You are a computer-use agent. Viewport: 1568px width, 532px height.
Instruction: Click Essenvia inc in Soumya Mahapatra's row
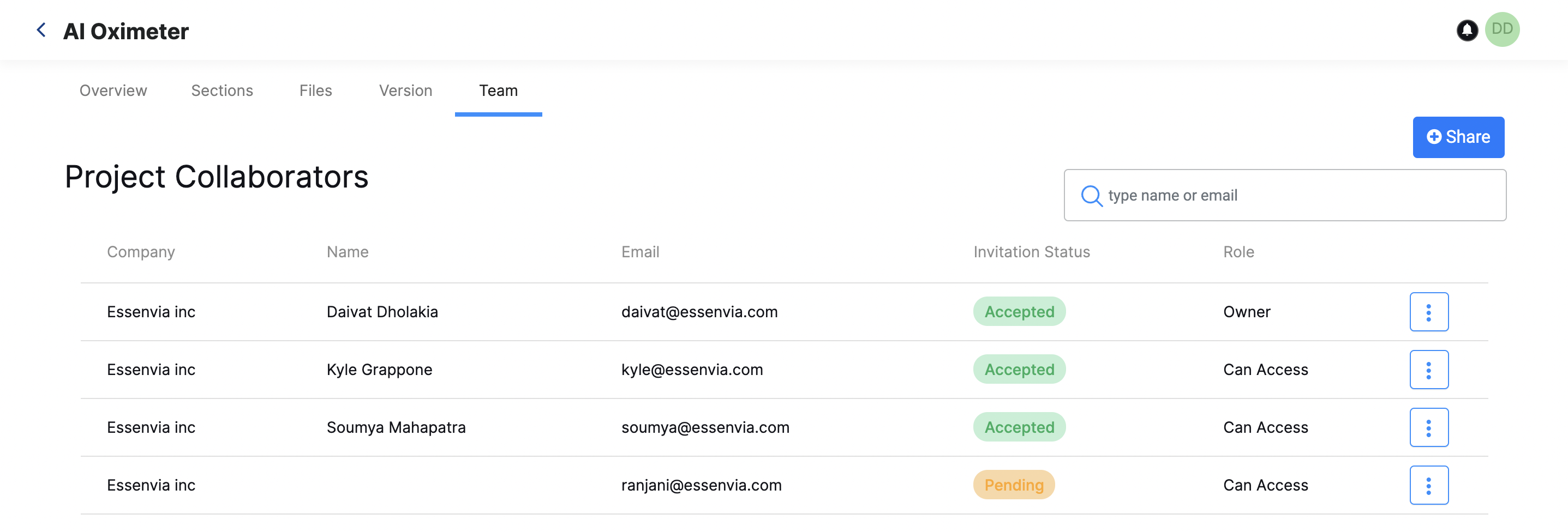pos(151,427)
